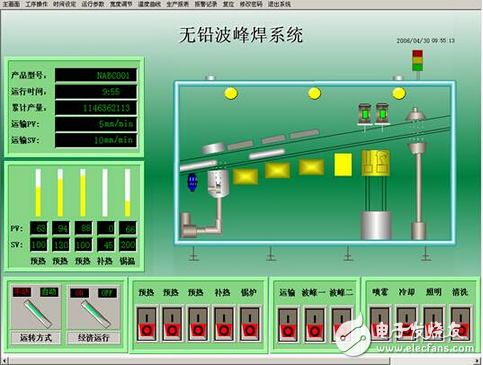483x365 pixels.
Task: Click the 运转方式 label button
Action: pos(36,338)
